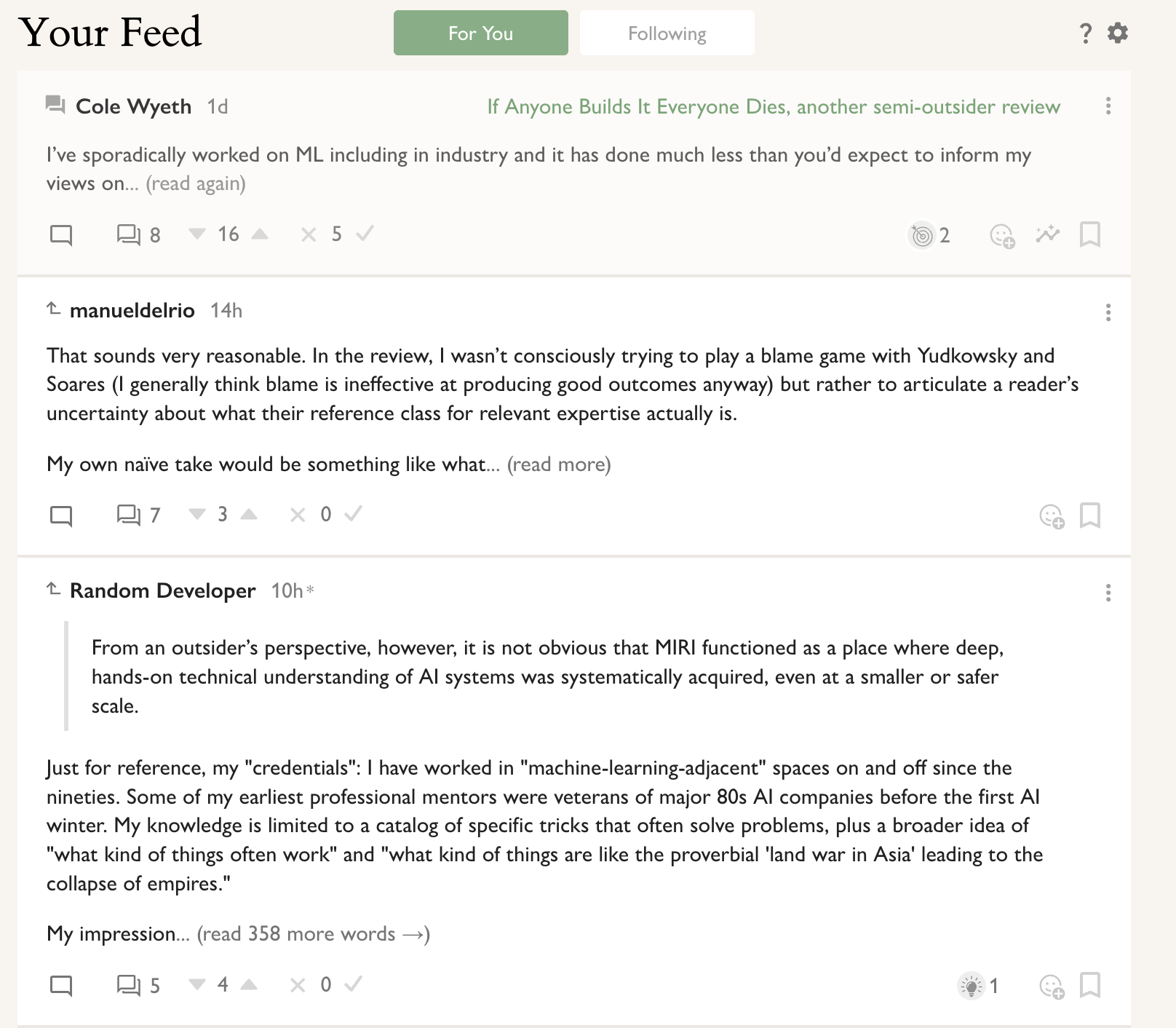Open "If Anyone Builds It Everyone Dies" review link

coord(773,107)
